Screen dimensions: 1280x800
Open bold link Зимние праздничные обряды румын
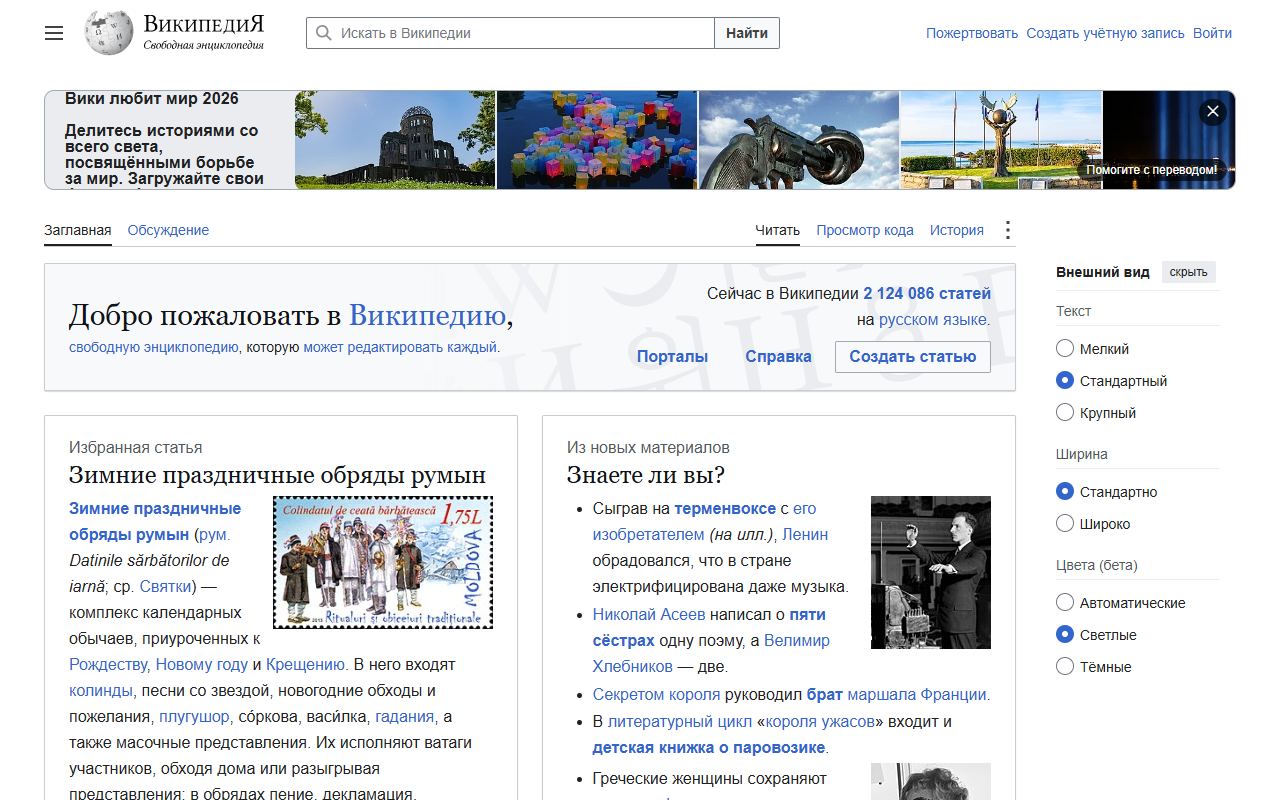coord(155,521)
